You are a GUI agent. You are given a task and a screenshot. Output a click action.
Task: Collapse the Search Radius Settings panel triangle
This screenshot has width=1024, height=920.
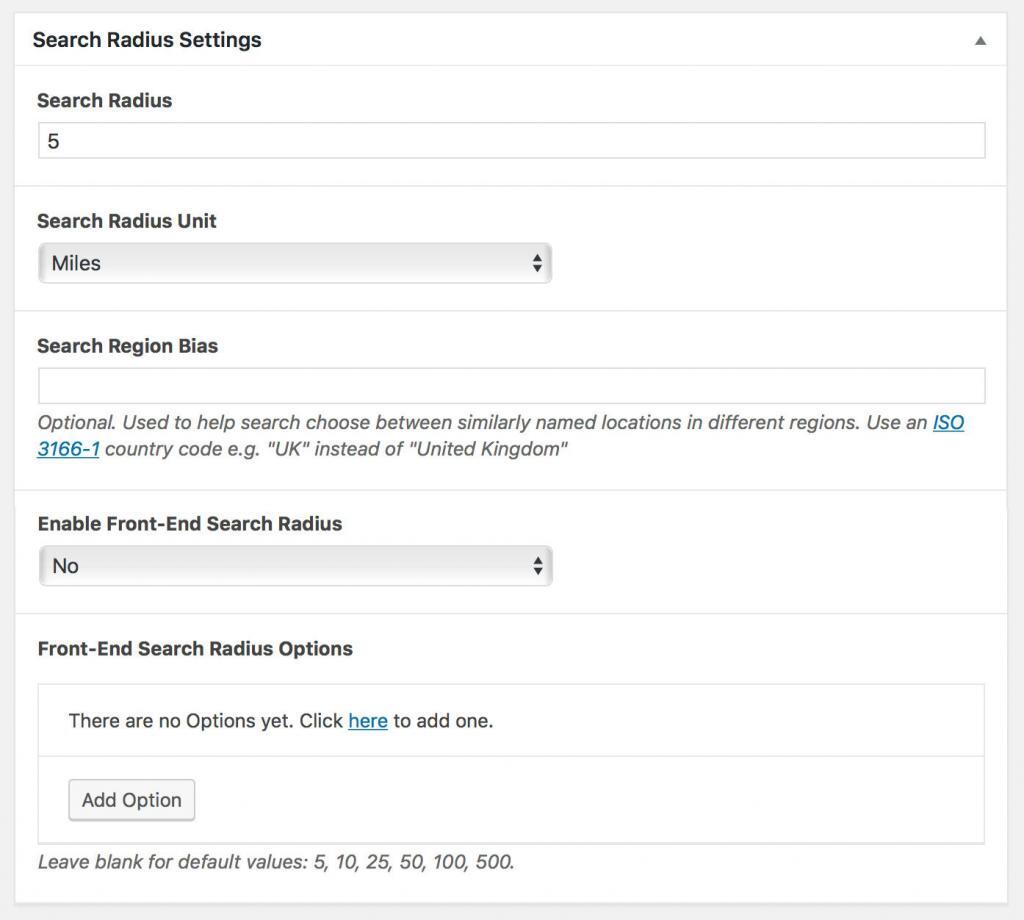point(980,41)
